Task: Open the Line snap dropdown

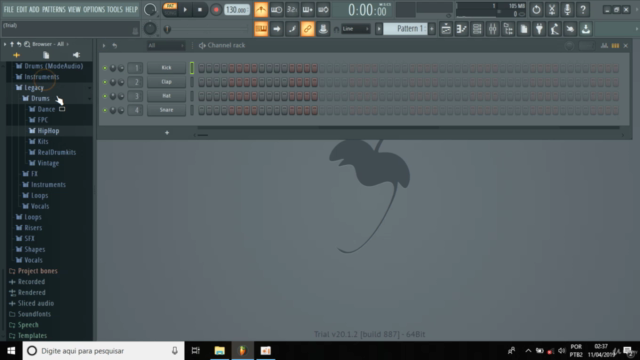Action: click(x=356, y=29)
